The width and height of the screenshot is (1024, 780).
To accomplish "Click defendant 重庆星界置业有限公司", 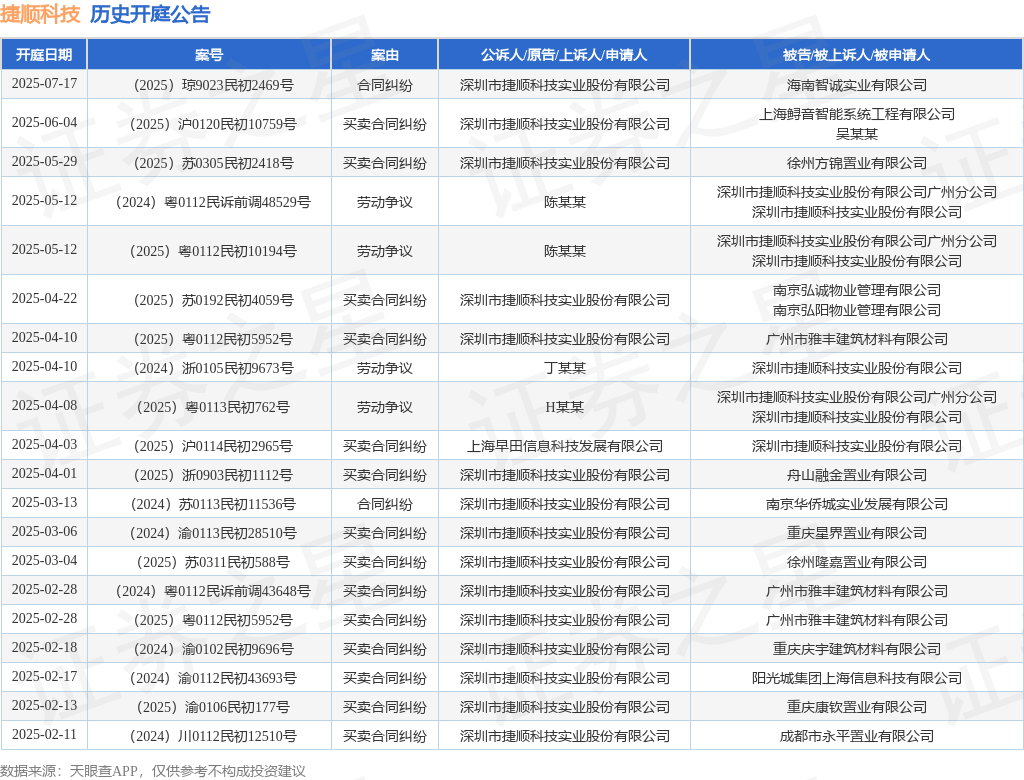I will click(857, 534).
